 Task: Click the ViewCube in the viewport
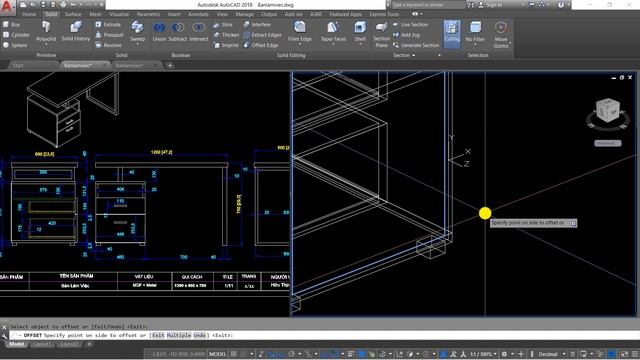pos(608,110)
